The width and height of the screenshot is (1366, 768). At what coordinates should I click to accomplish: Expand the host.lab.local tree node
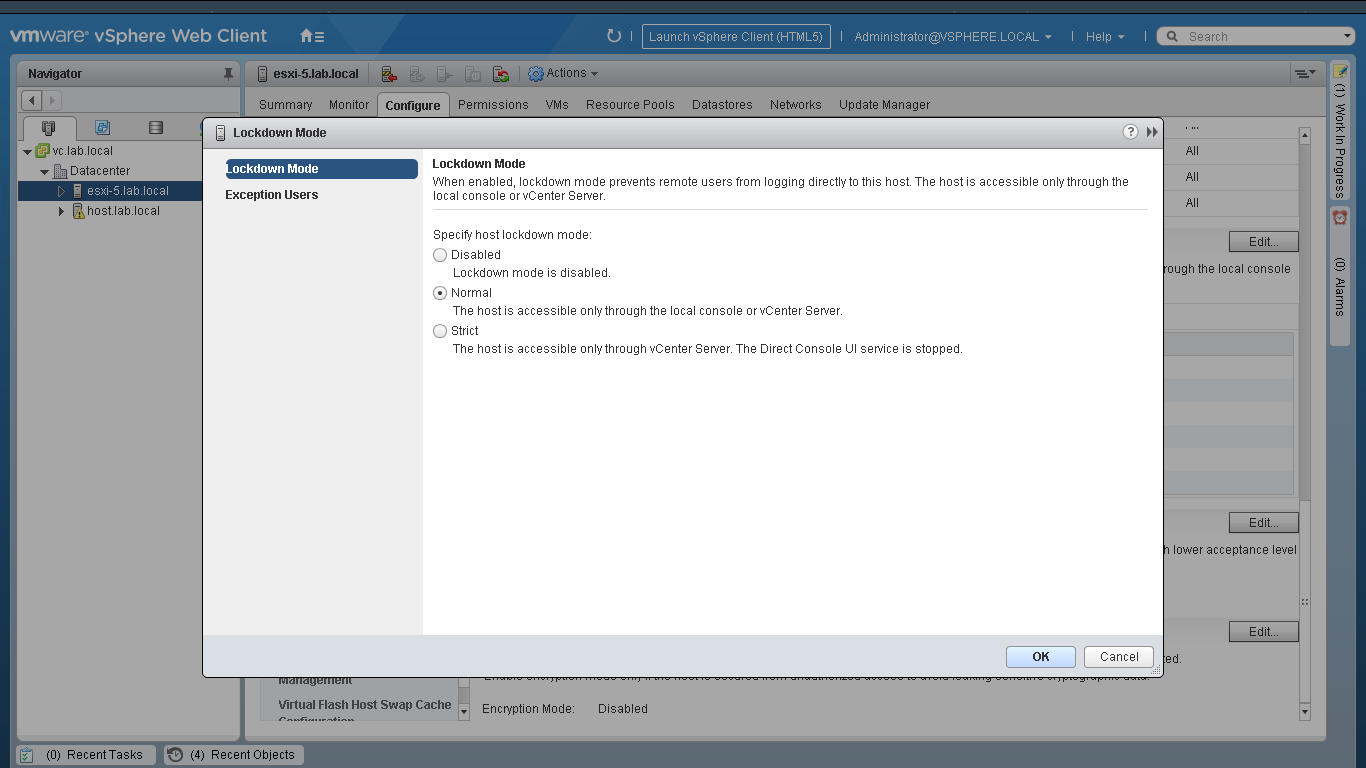tap(61, 211)
